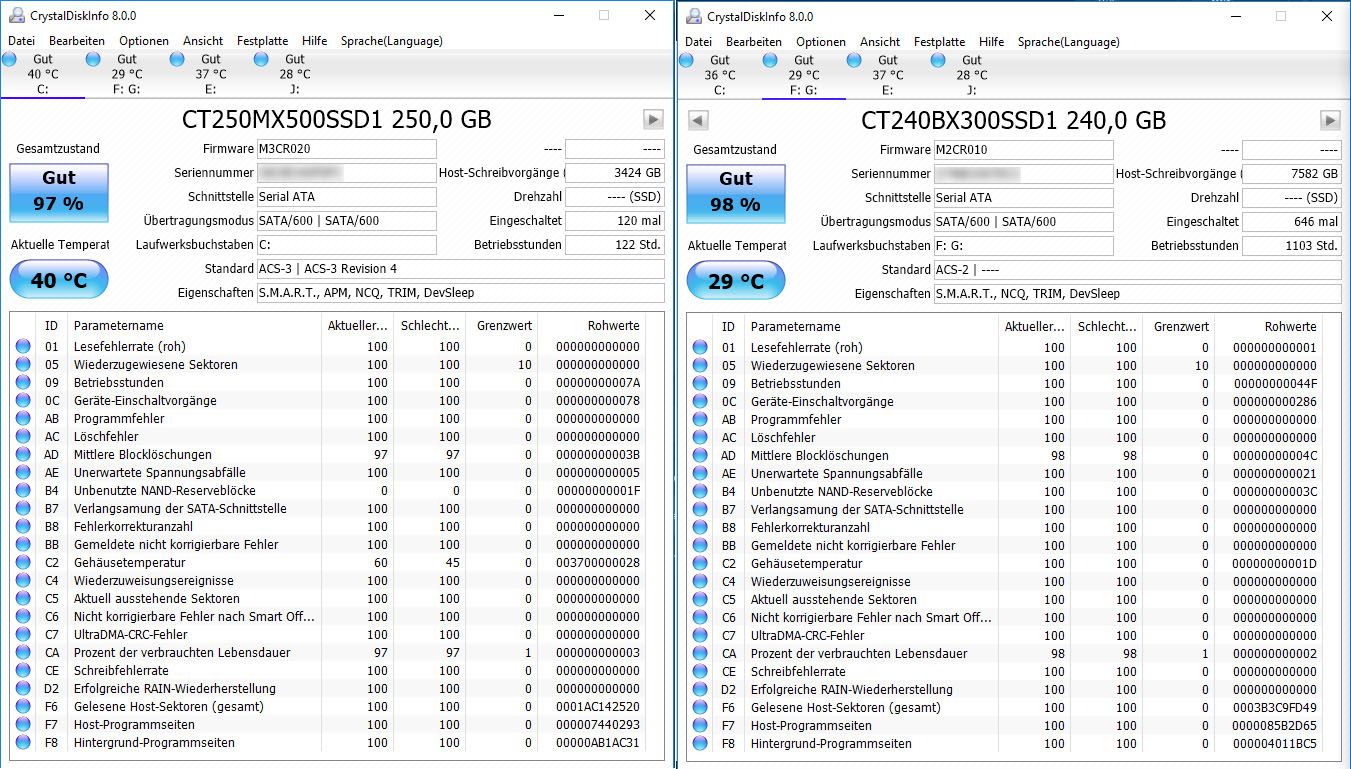Open Festplatte menu in left window
This screenshot has height=769, width=1351.
tap(262, 41)
